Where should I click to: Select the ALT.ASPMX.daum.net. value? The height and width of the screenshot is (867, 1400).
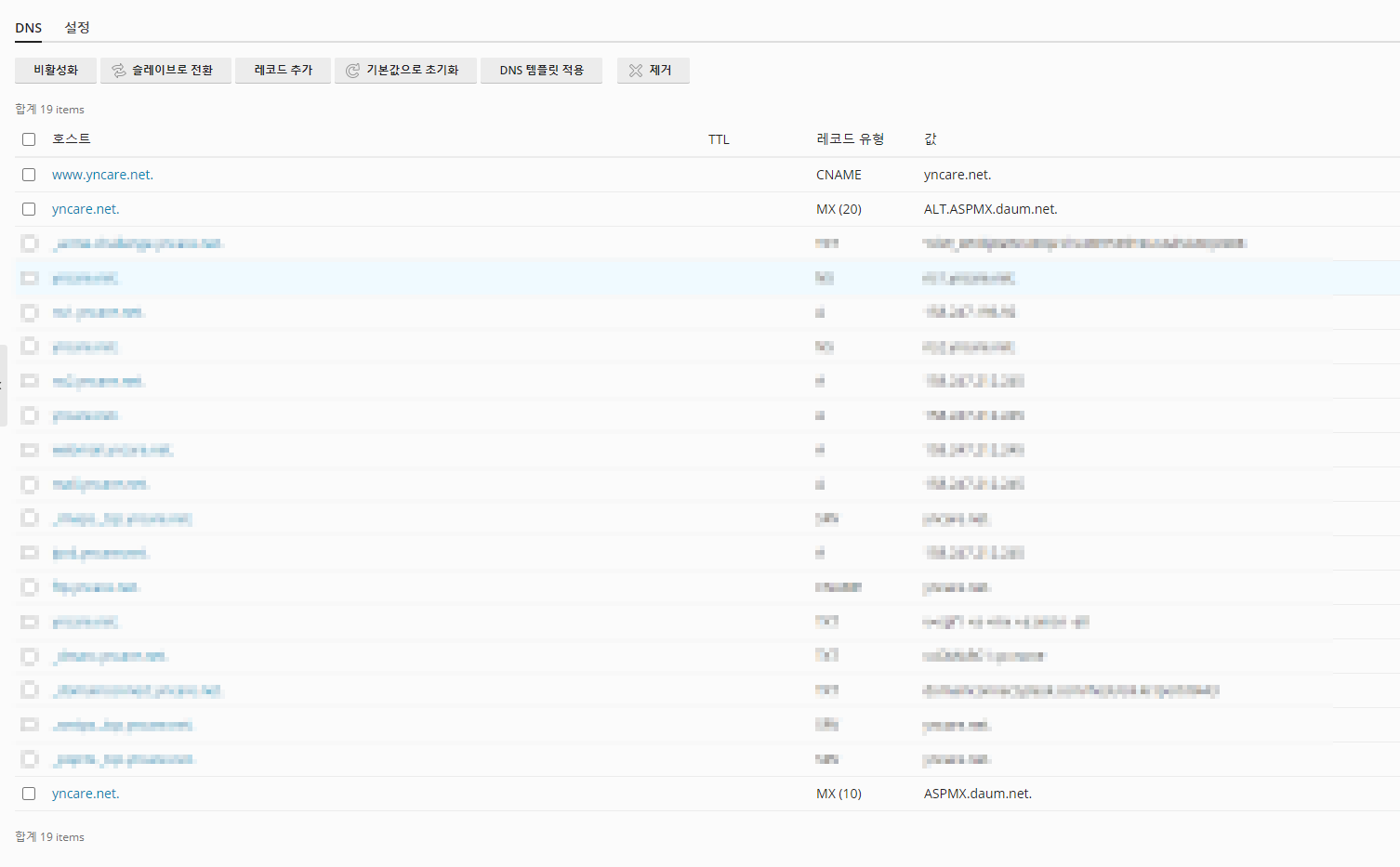point(990,209)
